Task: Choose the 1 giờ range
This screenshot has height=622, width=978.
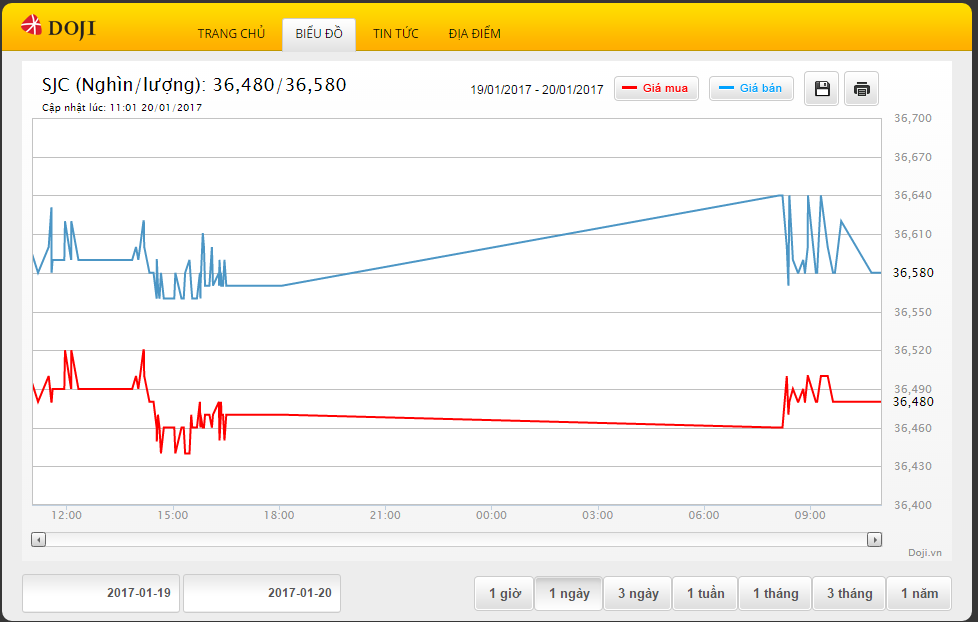Action: (x=504, y=593)
